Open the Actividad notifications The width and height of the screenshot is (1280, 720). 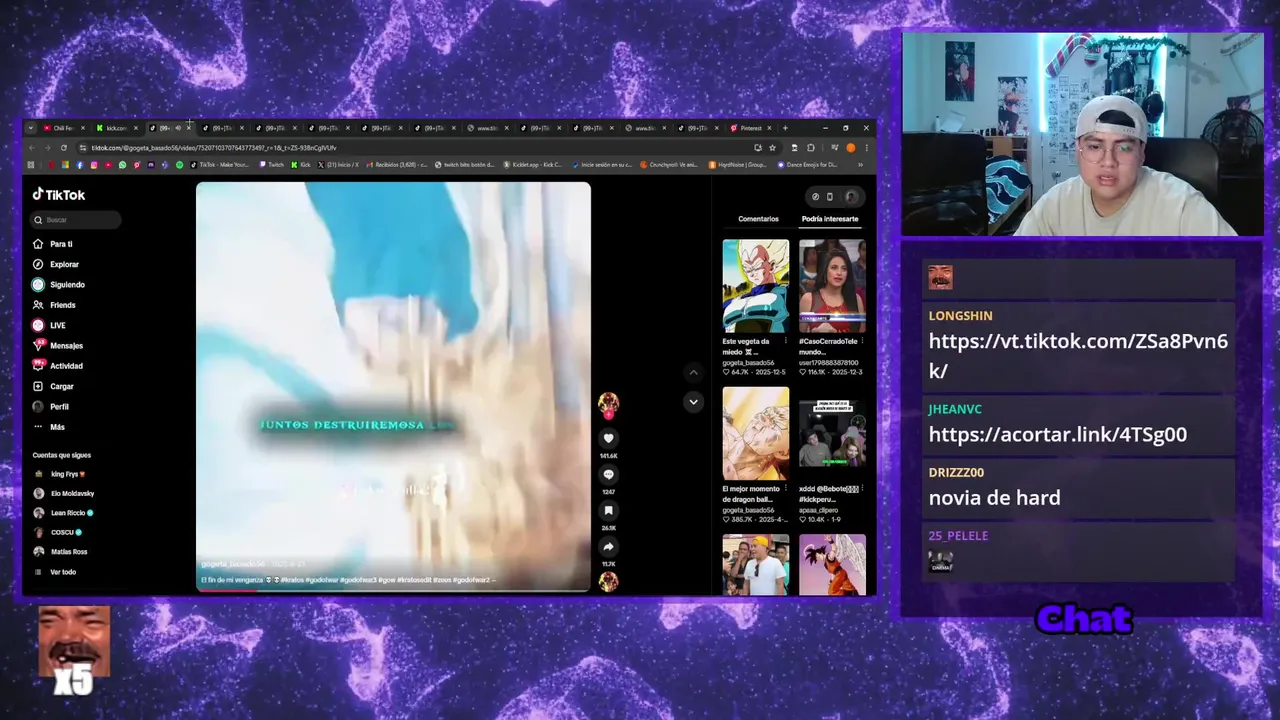click(58, 366)
